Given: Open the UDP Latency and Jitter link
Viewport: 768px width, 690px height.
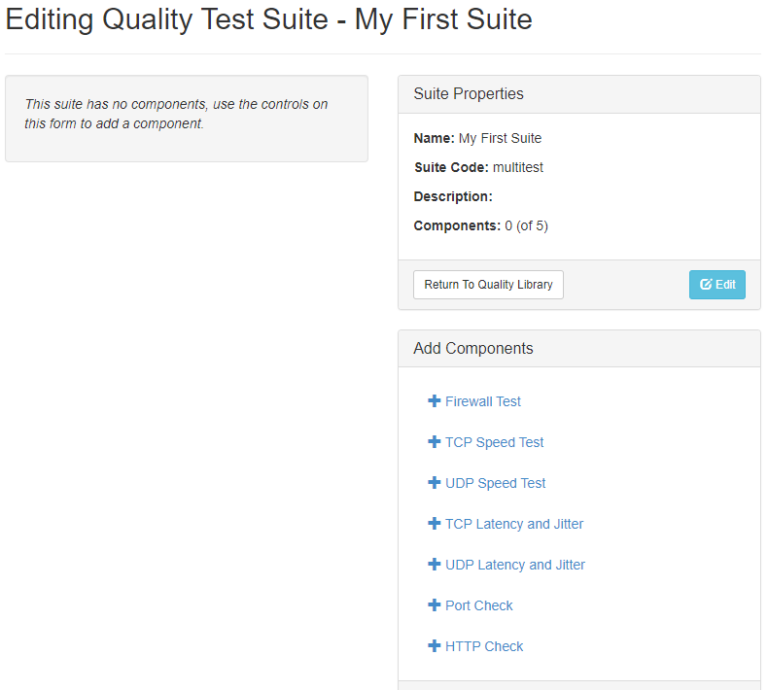Looking at the screenshot, I should [515, 565].
